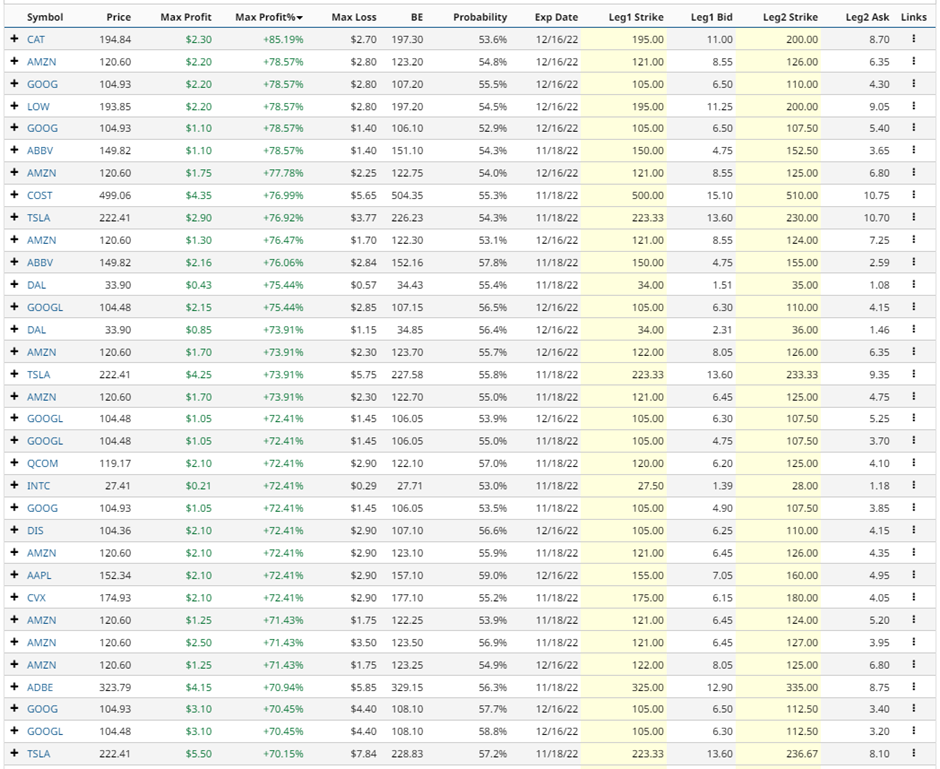Open the links menu for the AAPL row
The width and height of the screenshot is (940, 769).
click(x=914, y=575)
